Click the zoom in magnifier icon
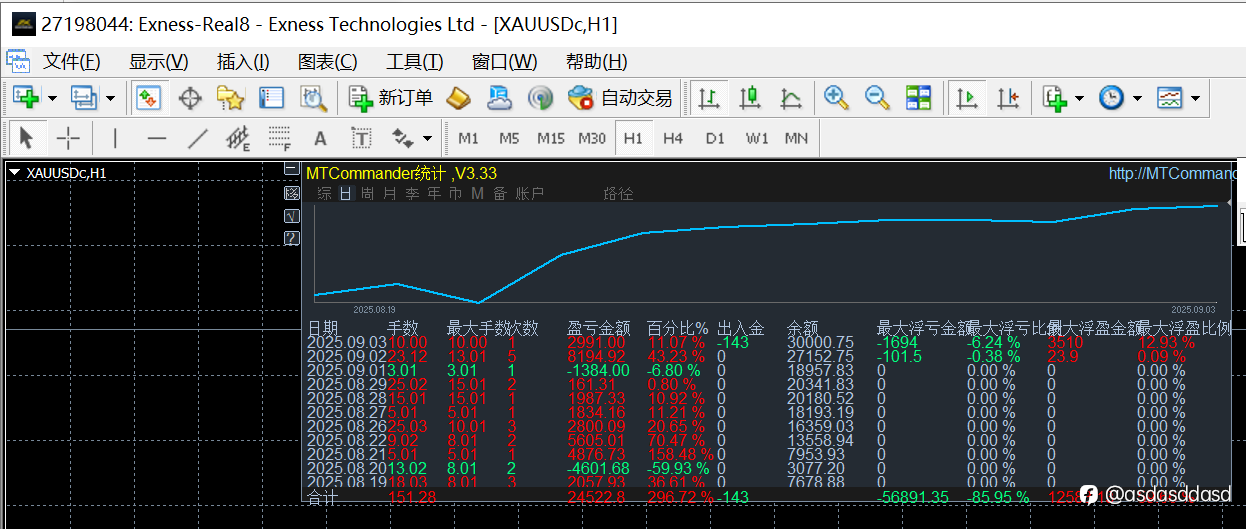 [x=836, y=98]
